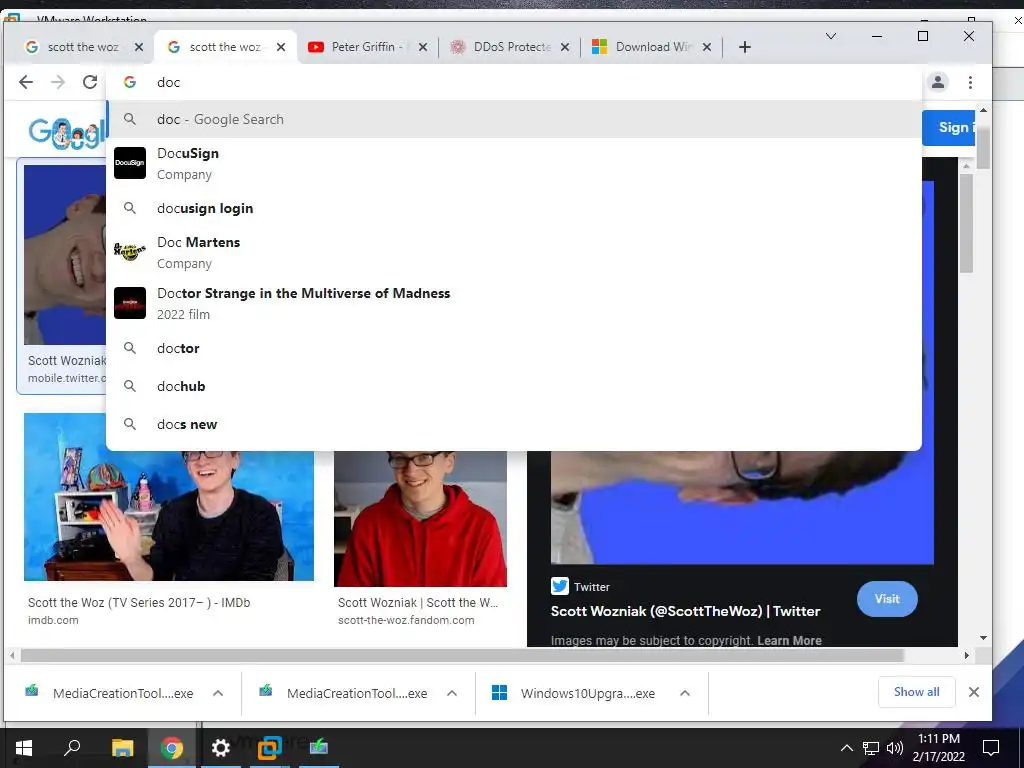Expand options for second MediaCreationTool download
1024x768 pixels.
tap(452, 694)
